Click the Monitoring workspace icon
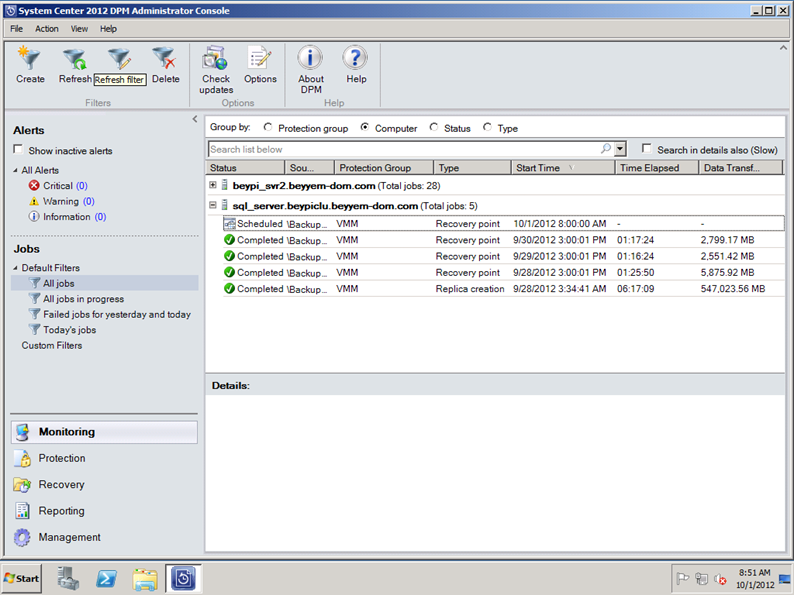 [x=23, y=432]
